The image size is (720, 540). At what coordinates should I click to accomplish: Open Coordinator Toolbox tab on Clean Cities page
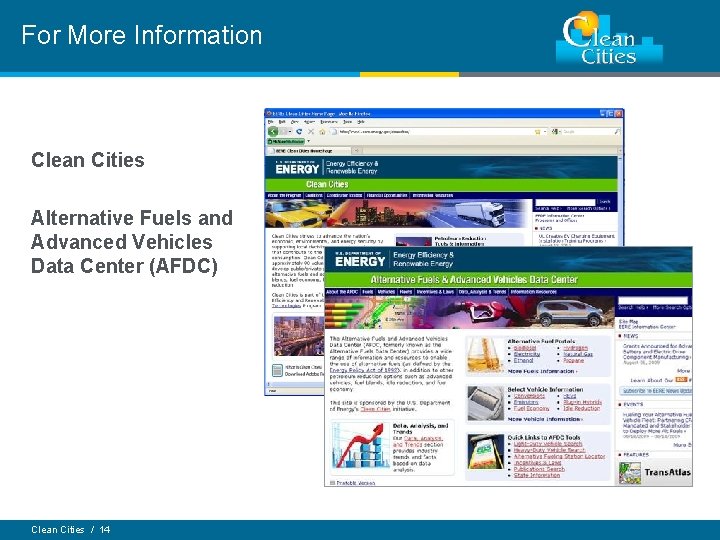click(345, 196)
